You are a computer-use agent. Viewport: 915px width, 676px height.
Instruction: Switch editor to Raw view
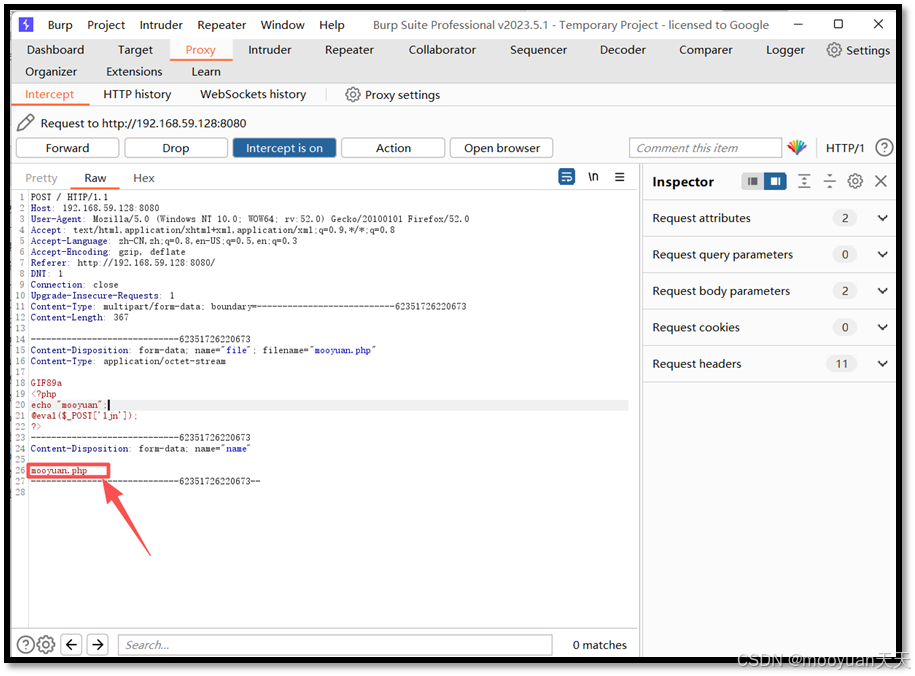tap(95, 178)
